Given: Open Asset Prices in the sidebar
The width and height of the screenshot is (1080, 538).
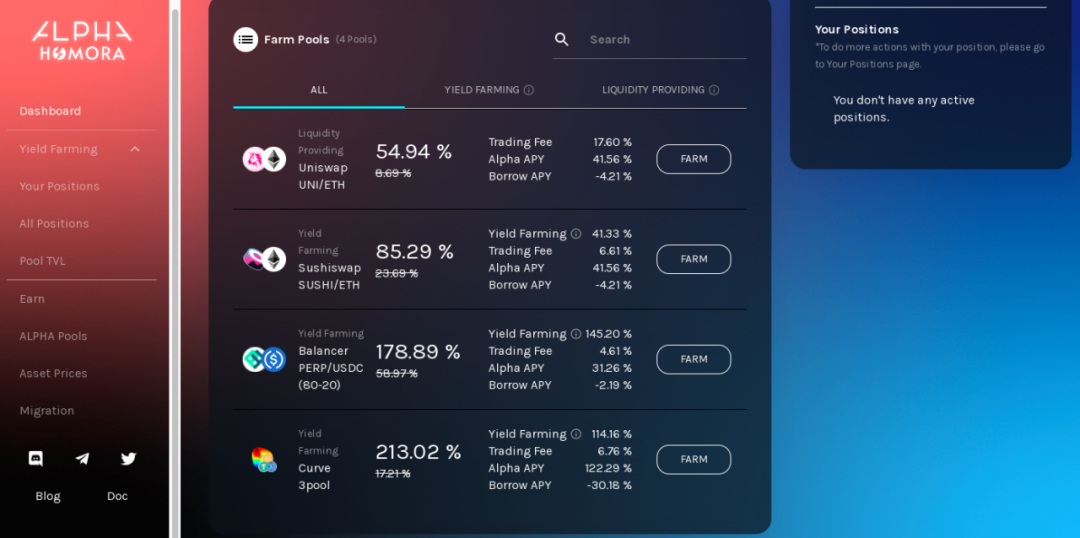Looking at the screenshot, I should click(x=53, y=373).
